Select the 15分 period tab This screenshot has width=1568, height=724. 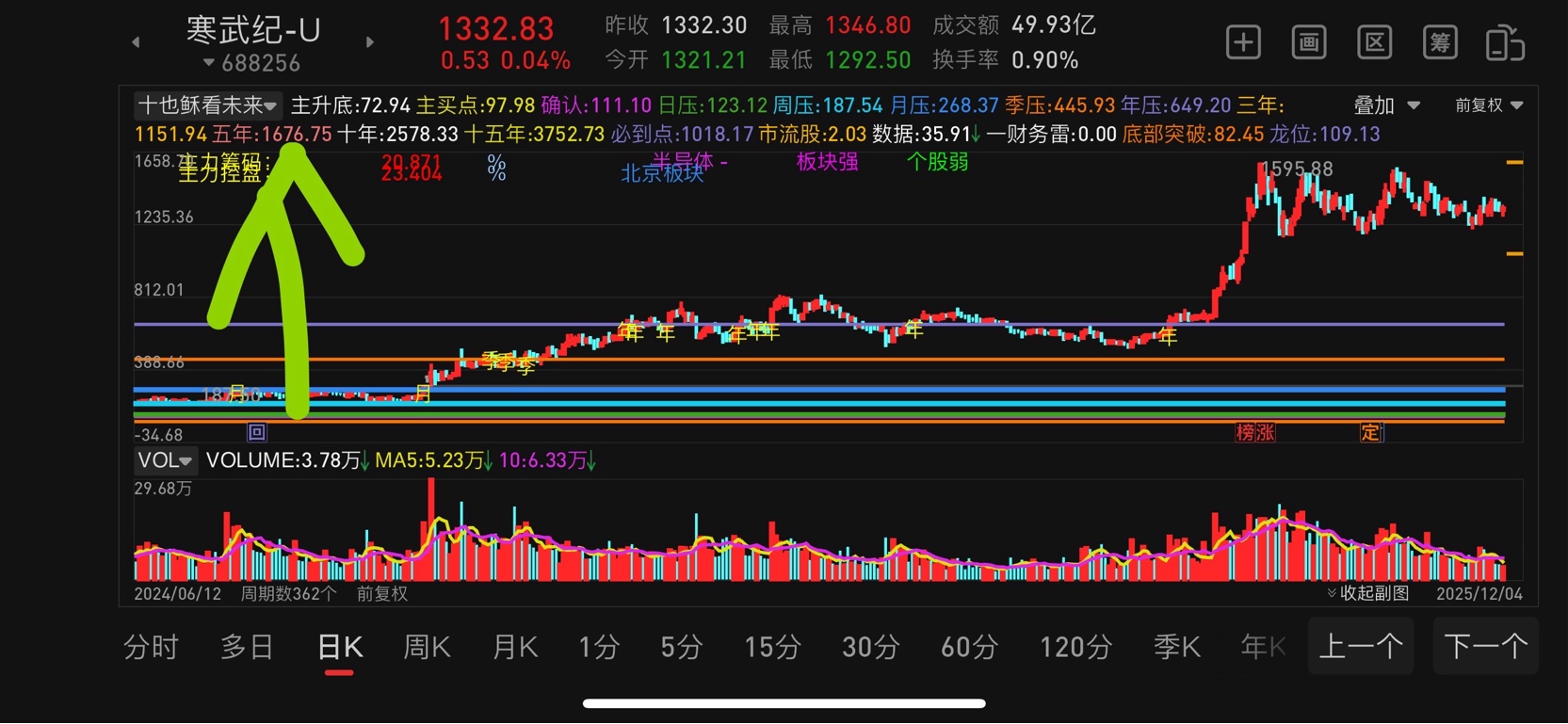772,647
